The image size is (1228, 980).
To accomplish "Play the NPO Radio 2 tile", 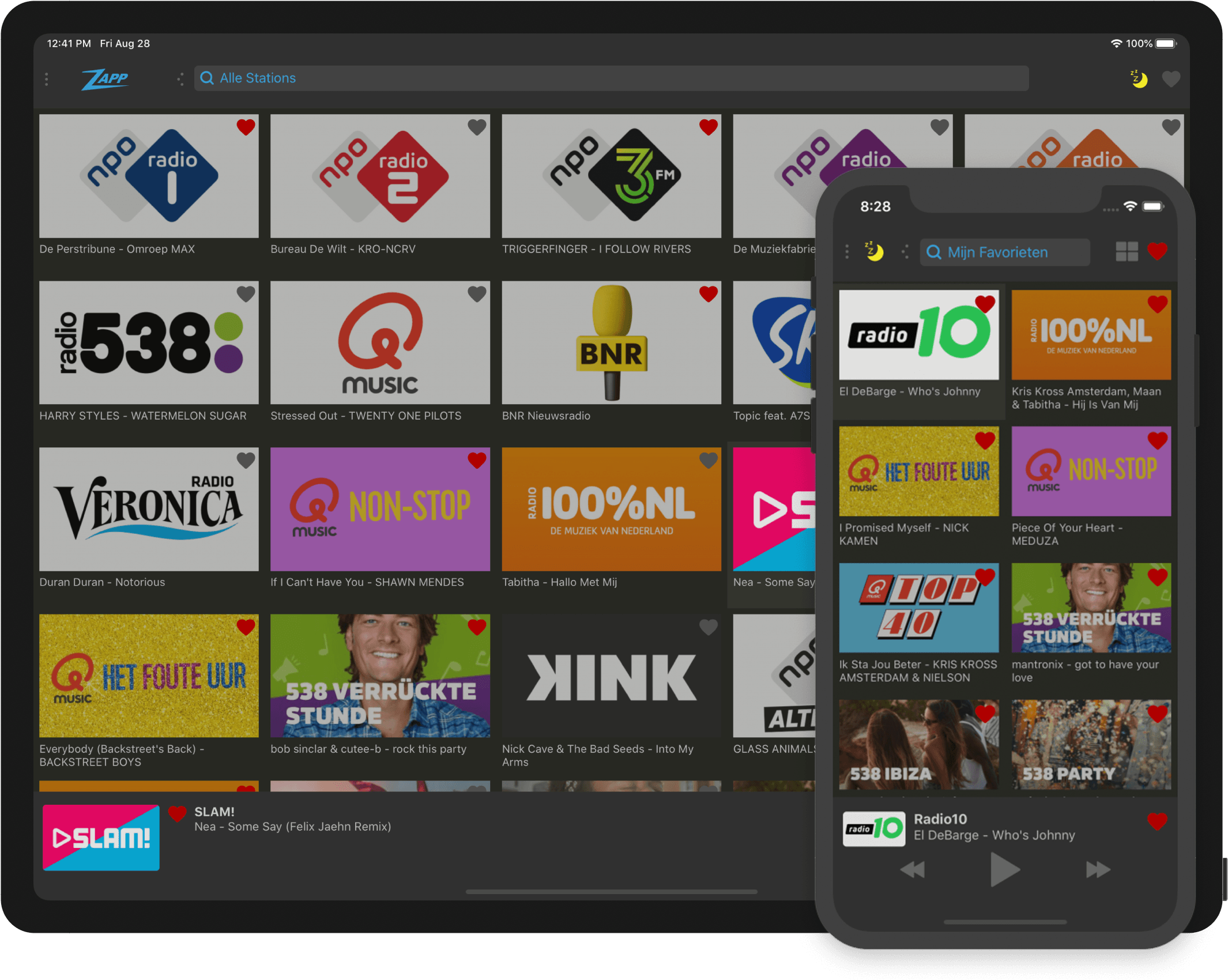I will 380,176.
